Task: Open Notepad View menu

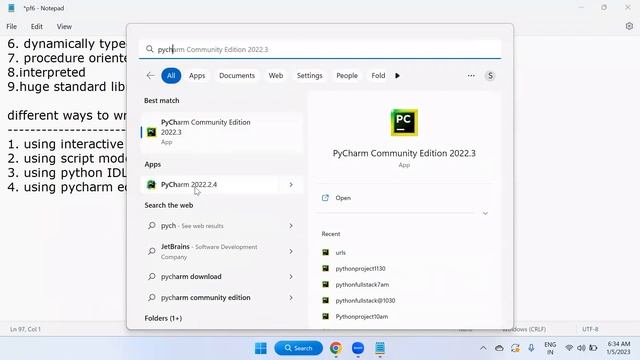Action: click(64, 27)
